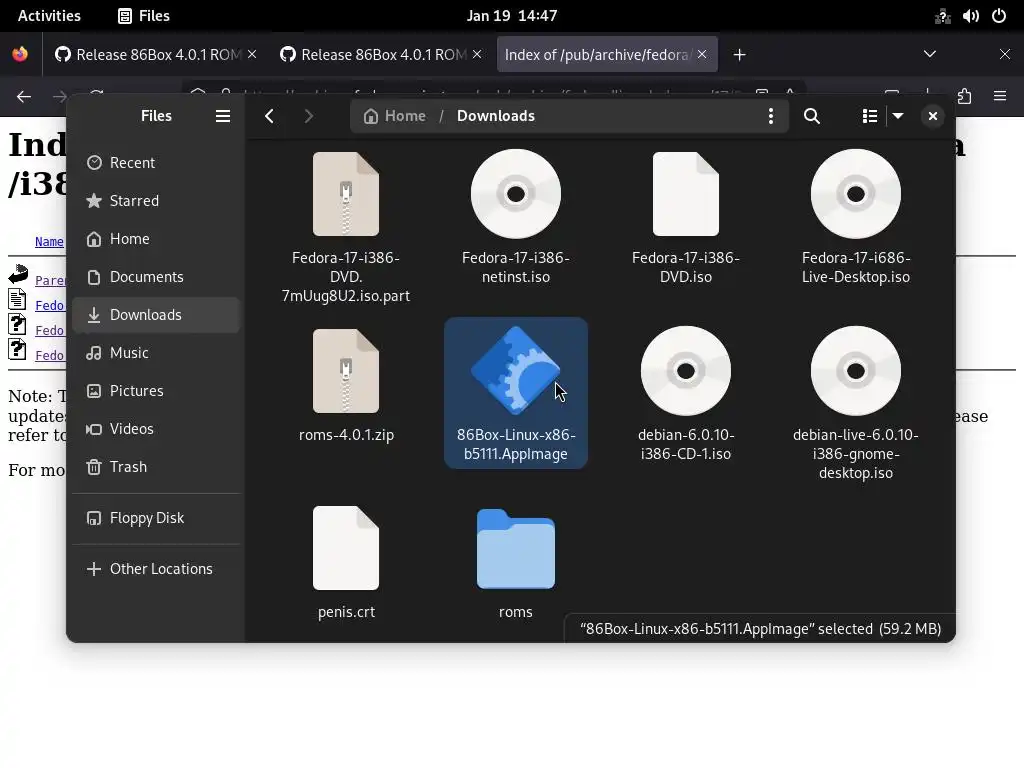This screenshot has height=768, width=1024.
Task: Click Home in the path bar
Action: [395, 116]
